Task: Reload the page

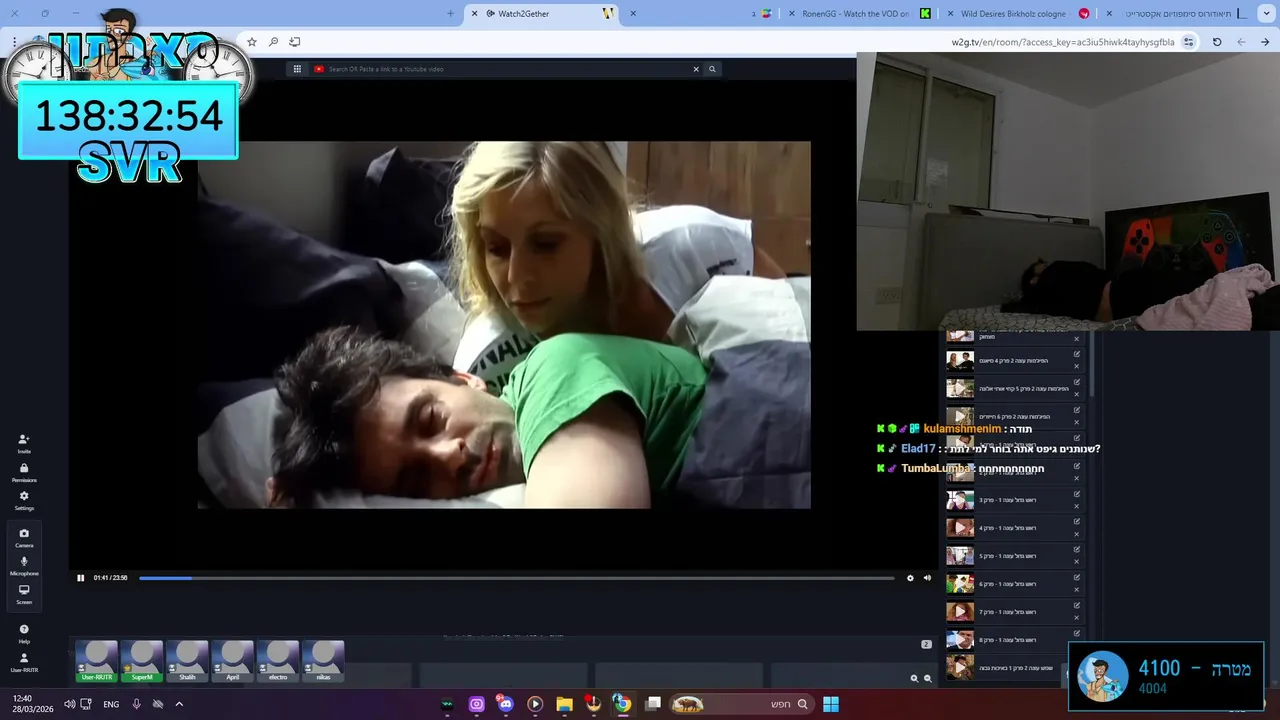Action: (1217, 42)
